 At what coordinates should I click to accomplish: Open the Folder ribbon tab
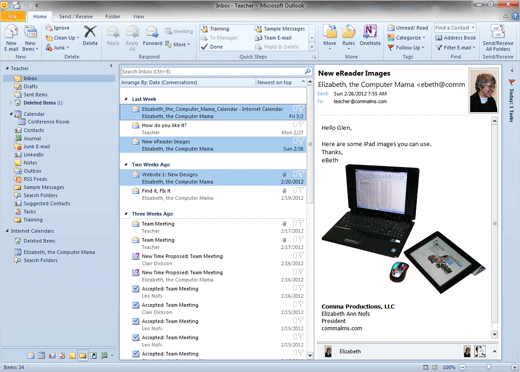pos(113,16)
